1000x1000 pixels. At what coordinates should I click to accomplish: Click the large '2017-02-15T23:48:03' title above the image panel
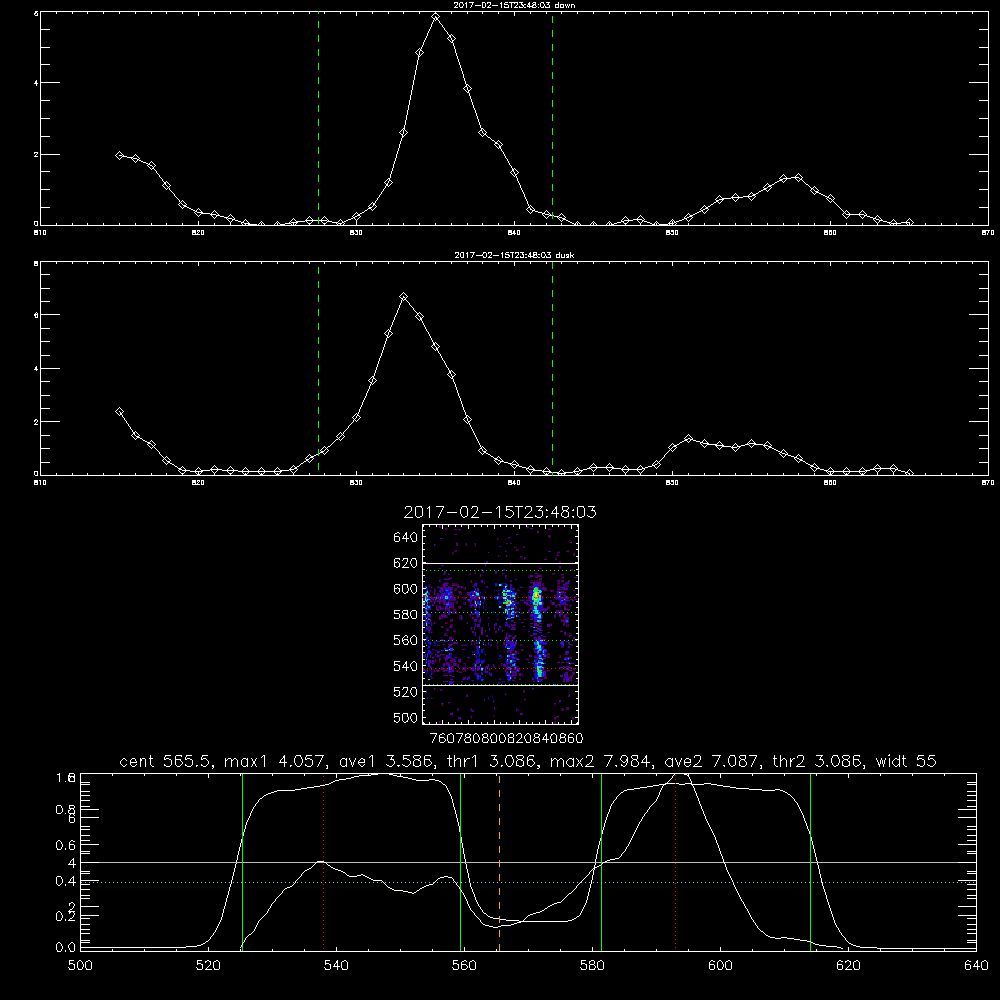click(x=500, y=512)
